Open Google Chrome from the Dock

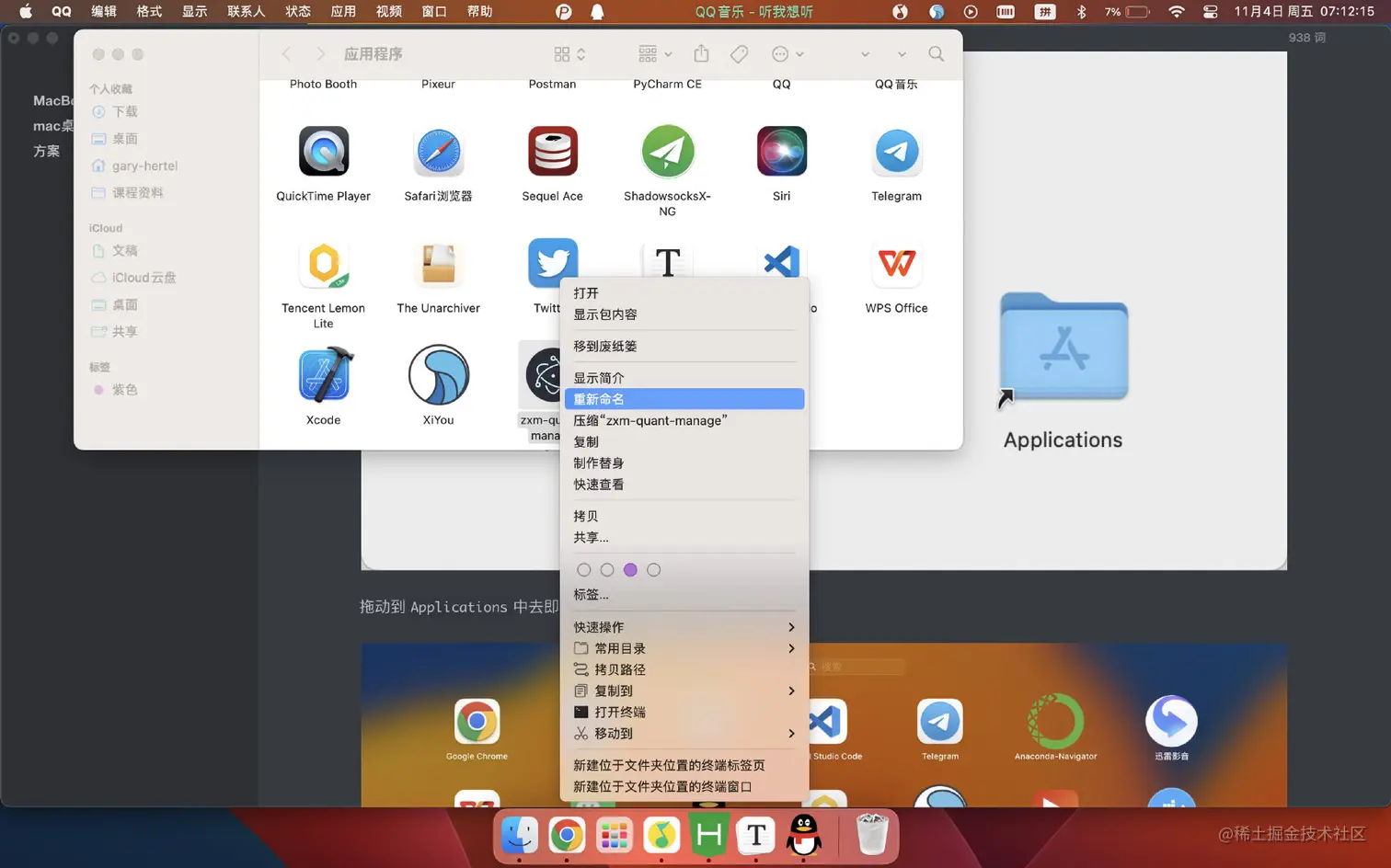567,835
